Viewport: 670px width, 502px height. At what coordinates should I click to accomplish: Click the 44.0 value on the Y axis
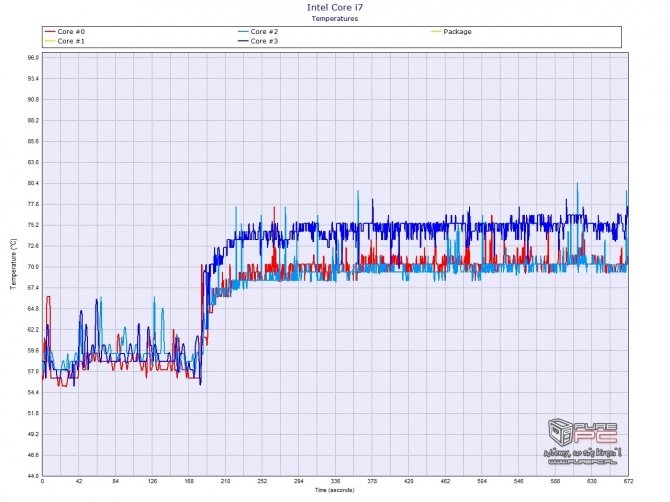pyautogui.click(x=33, y=476)
